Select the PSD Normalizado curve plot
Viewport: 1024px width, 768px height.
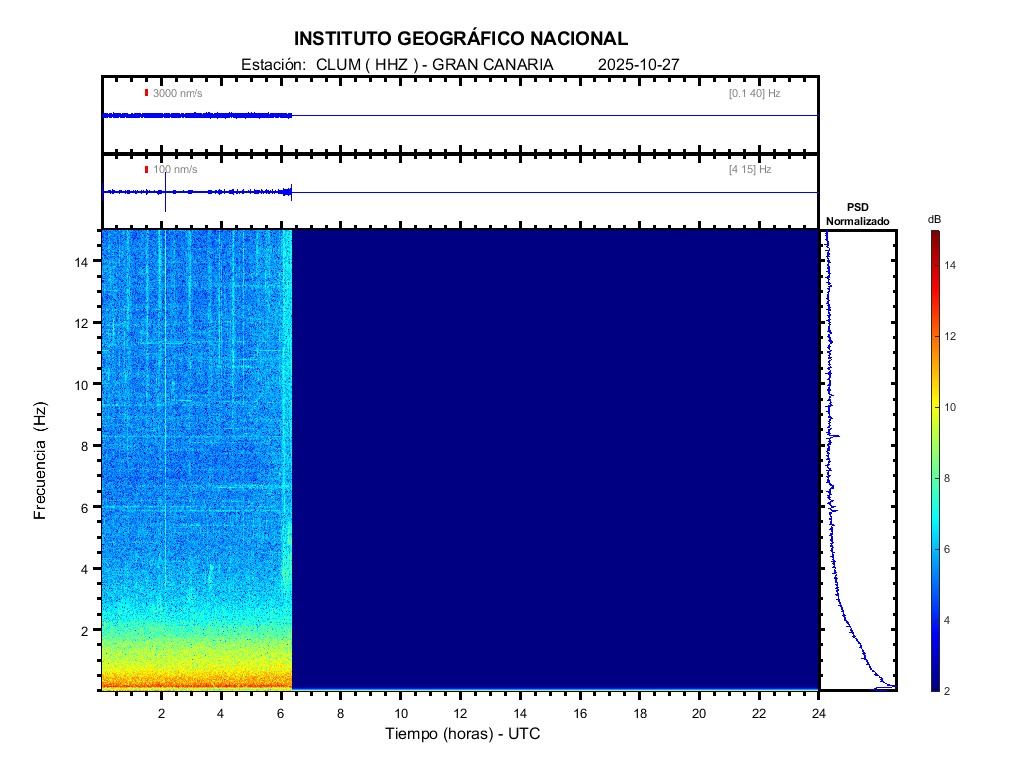(x=858, y=460)
